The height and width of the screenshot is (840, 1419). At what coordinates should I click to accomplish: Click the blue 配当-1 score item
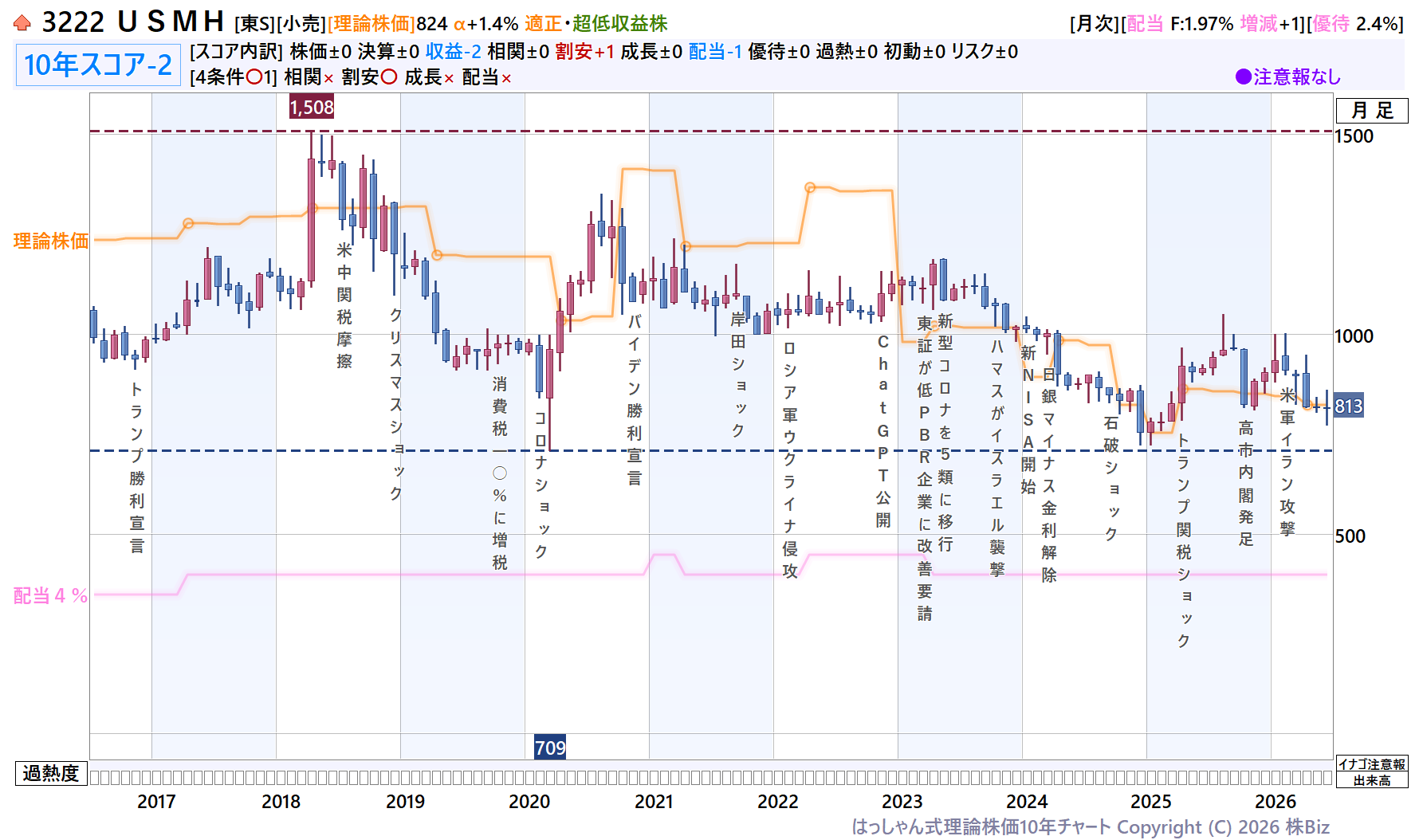click(x=715, y=52)
